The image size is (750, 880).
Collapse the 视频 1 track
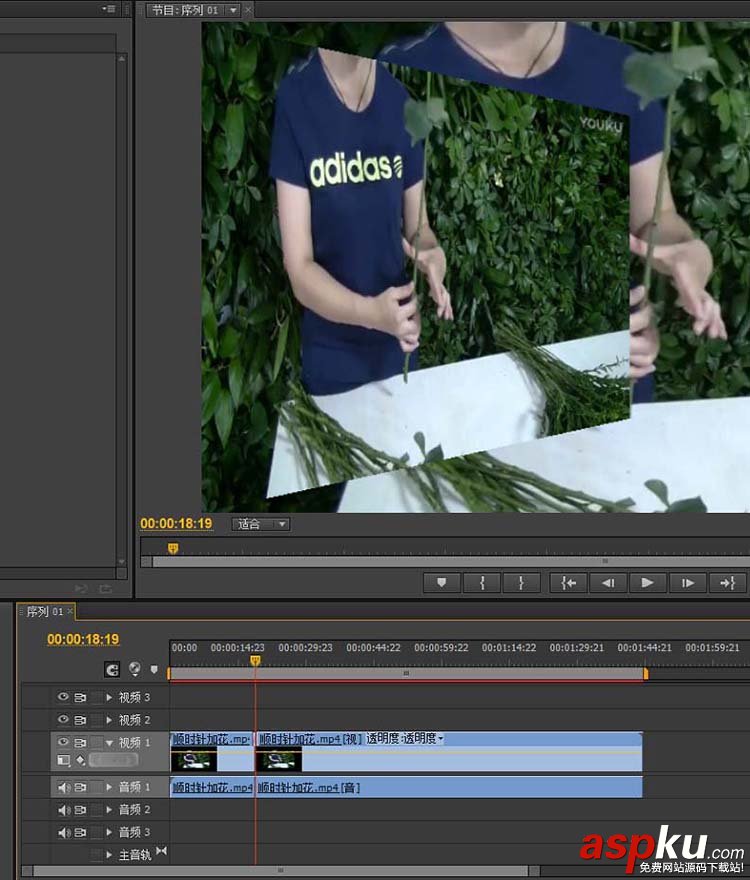(x=109, y=742)
